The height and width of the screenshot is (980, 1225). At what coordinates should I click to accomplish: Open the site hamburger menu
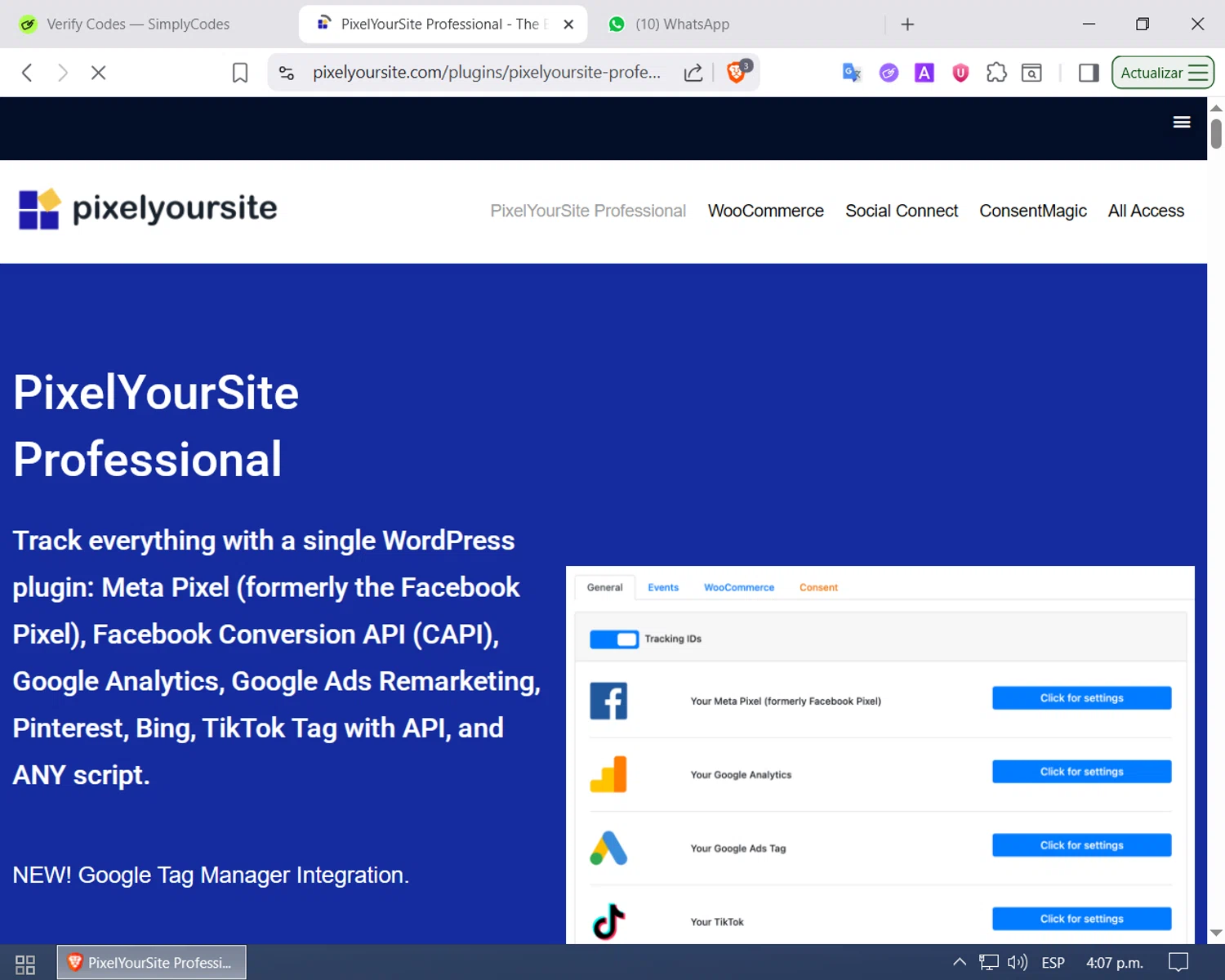point(1182,122)
